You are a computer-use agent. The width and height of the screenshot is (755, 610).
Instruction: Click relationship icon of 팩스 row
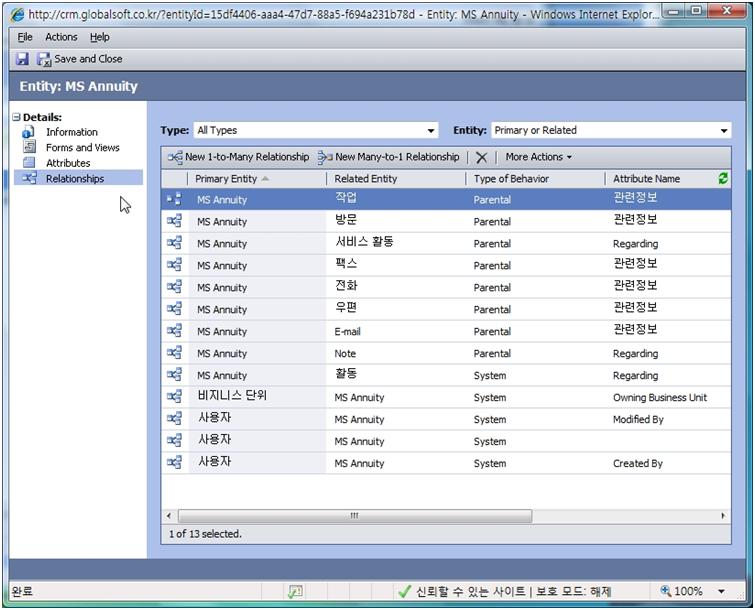click(174, 265)
